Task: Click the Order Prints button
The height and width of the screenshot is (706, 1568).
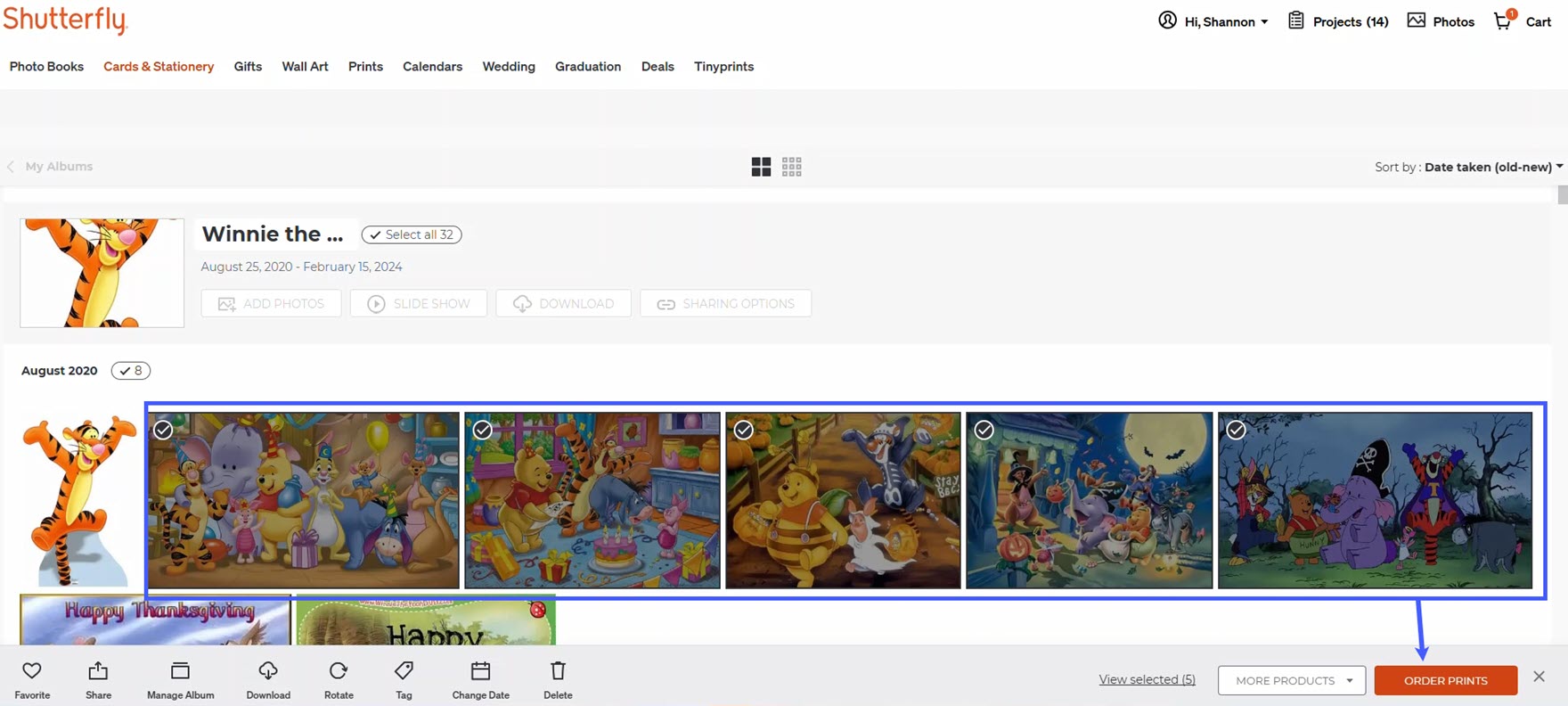Action: (x=1446, y=680)
